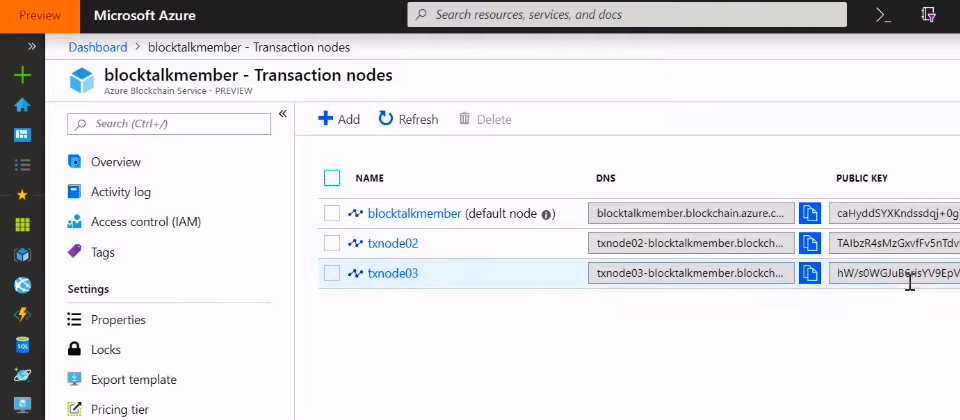Click the Activity log icon in the resource menu

(x=74, y=192)
